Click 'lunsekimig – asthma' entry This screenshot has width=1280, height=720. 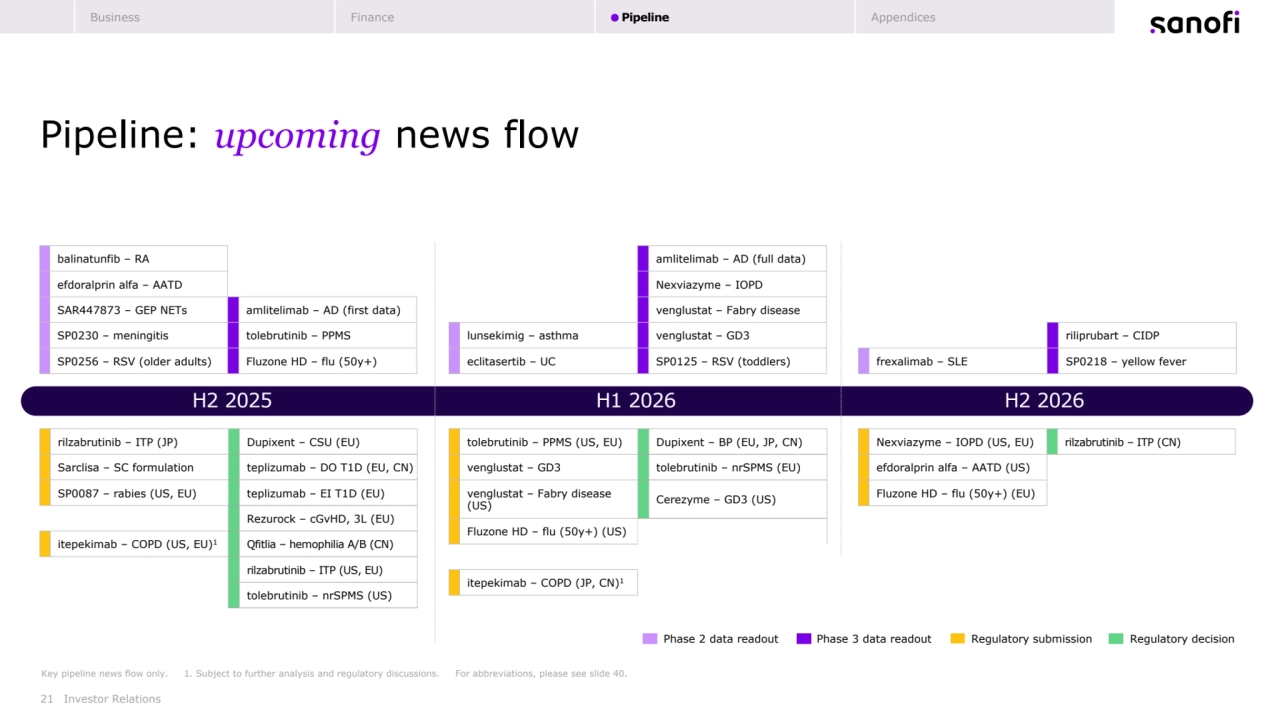tap(543, 335)
